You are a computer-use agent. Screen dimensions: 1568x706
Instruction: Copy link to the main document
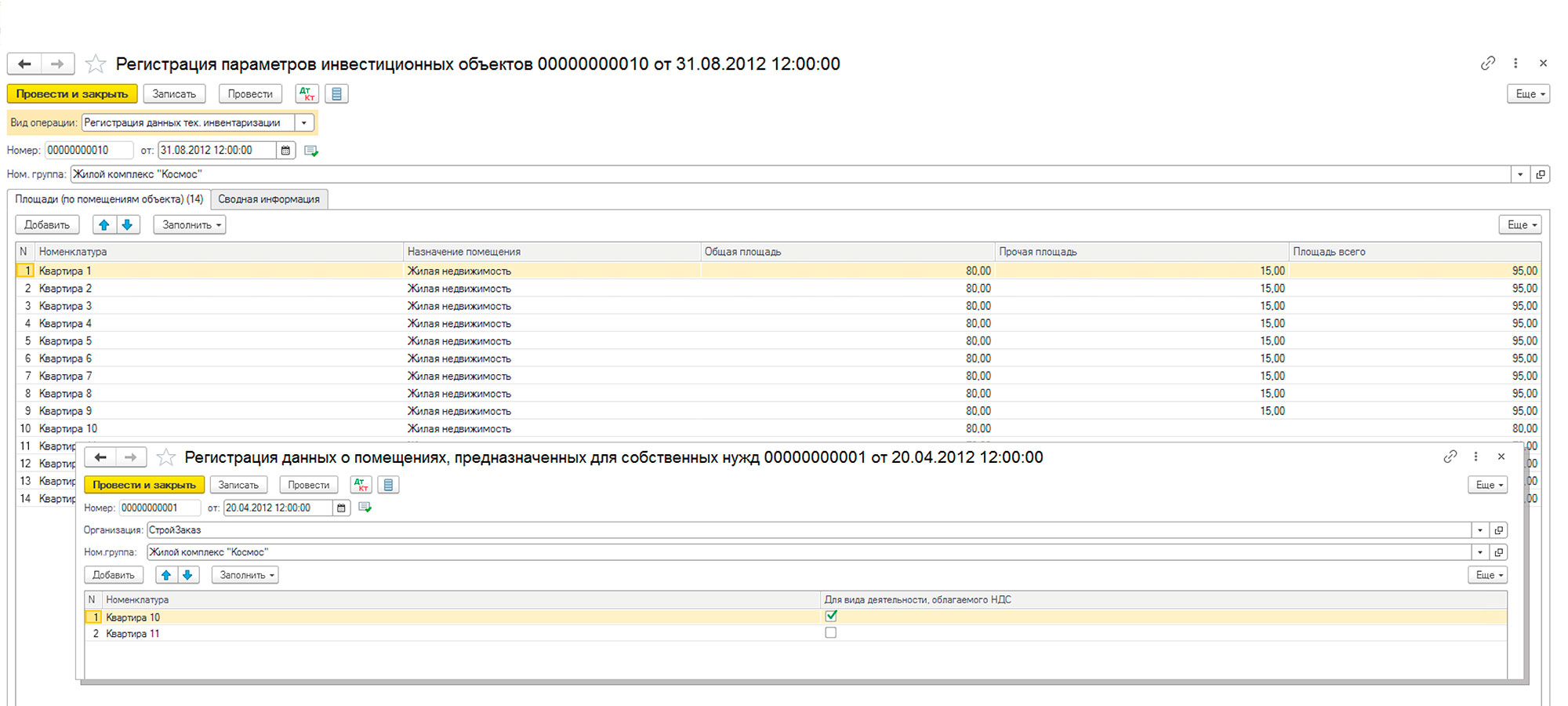(1487, 64)
